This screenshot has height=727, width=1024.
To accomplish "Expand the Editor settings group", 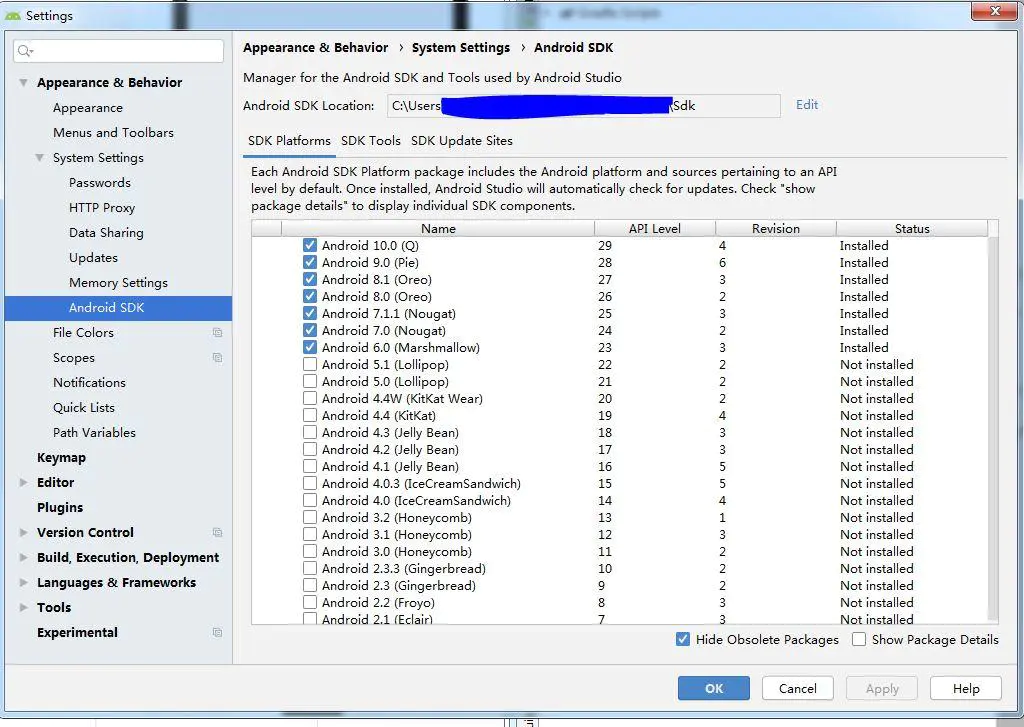I will 24,483.
